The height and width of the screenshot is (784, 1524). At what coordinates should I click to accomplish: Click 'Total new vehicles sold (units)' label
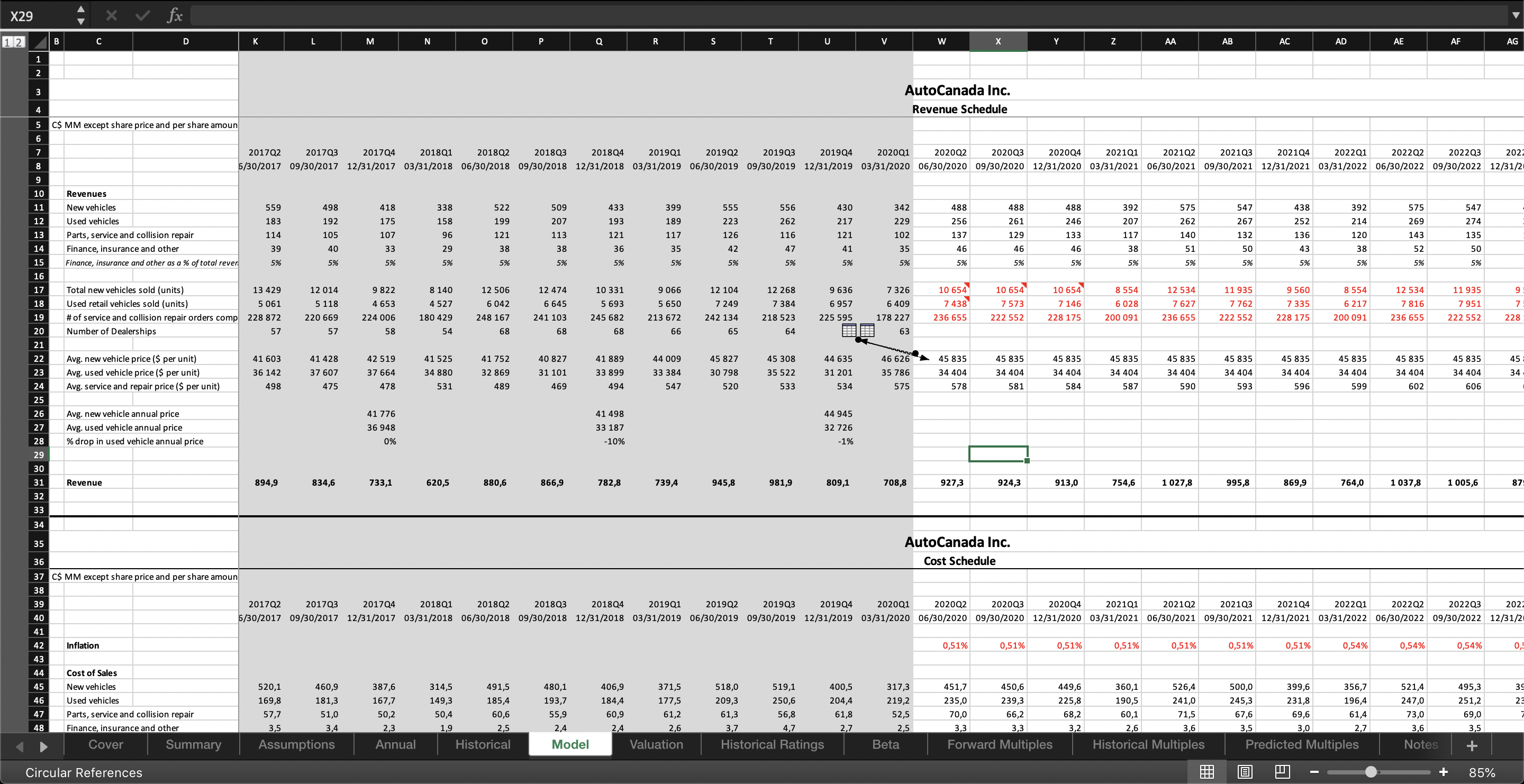[x=125, y=290]
